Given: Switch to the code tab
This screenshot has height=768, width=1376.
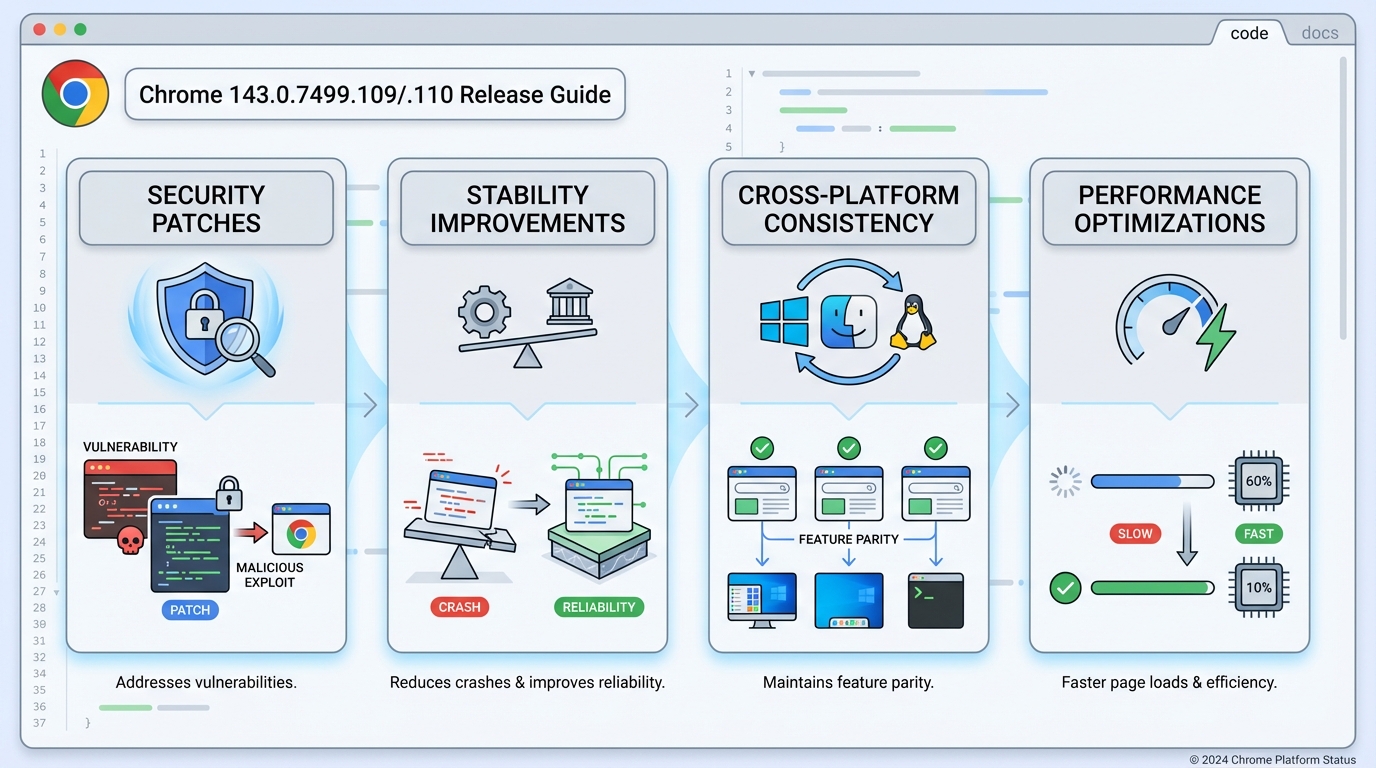Looking at the screenshot, I should (x=1249, y=33).
